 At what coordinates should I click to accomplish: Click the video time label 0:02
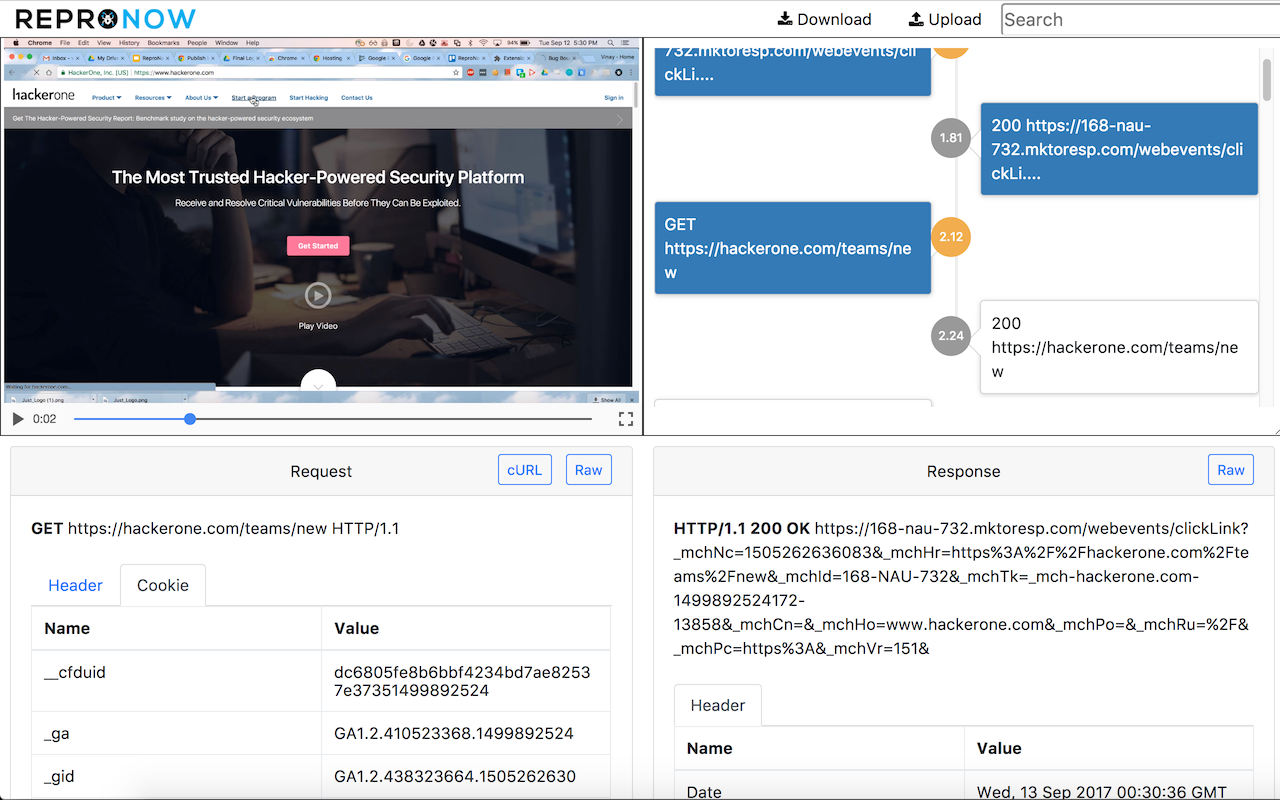45,419
